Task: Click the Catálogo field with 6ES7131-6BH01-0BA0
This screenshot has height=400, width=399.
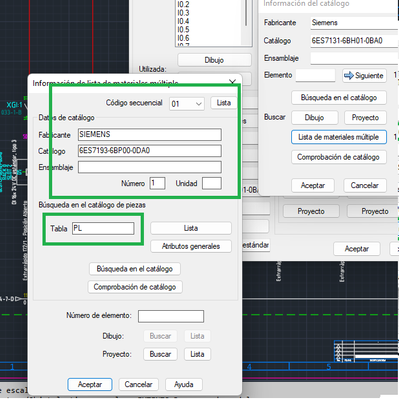Action: (355, 41)
